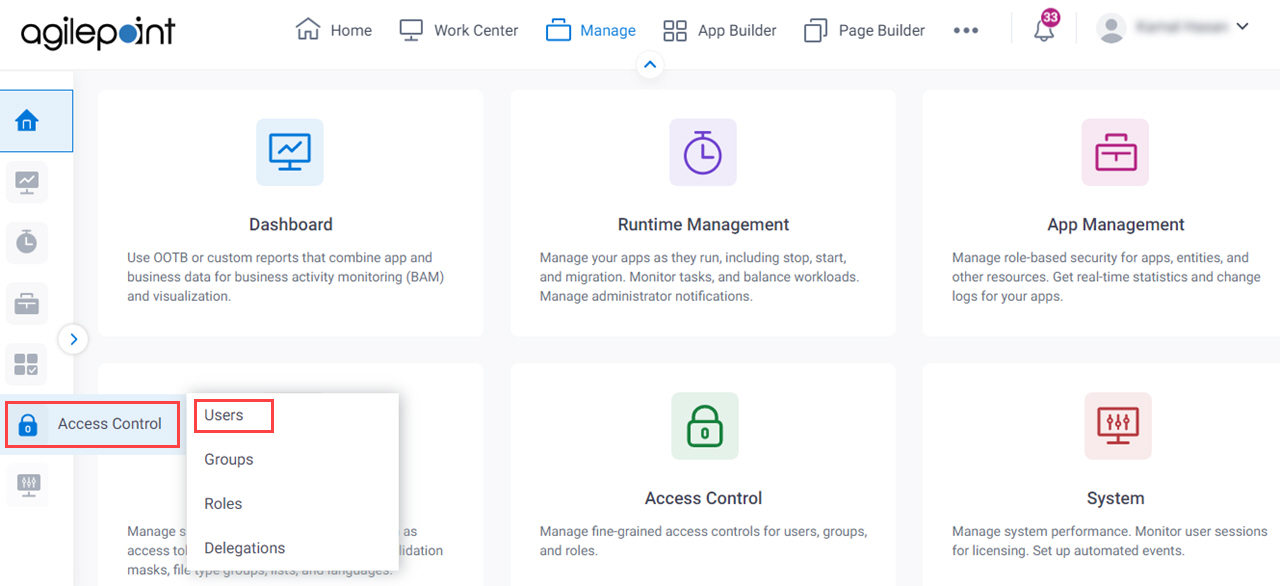The height and width of the screenshot is (586, 1280).
Task: Click the Access Control sidebar label
Action: [x=110, y=424]
